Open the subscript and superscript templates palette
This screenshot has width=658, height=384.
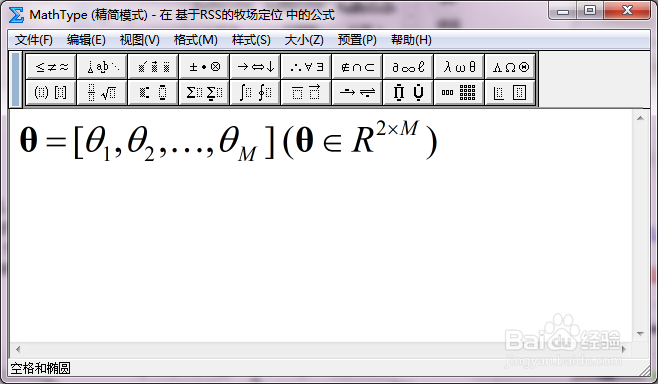pos(153,92)
